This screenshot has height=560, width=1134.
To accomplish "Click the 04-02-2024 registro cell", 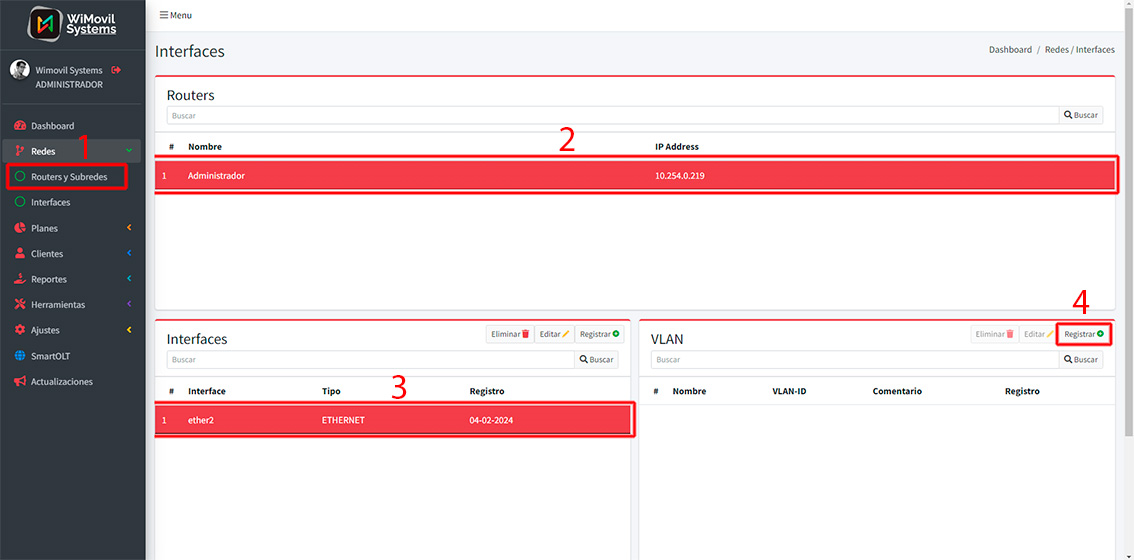I will coord(491,420).
